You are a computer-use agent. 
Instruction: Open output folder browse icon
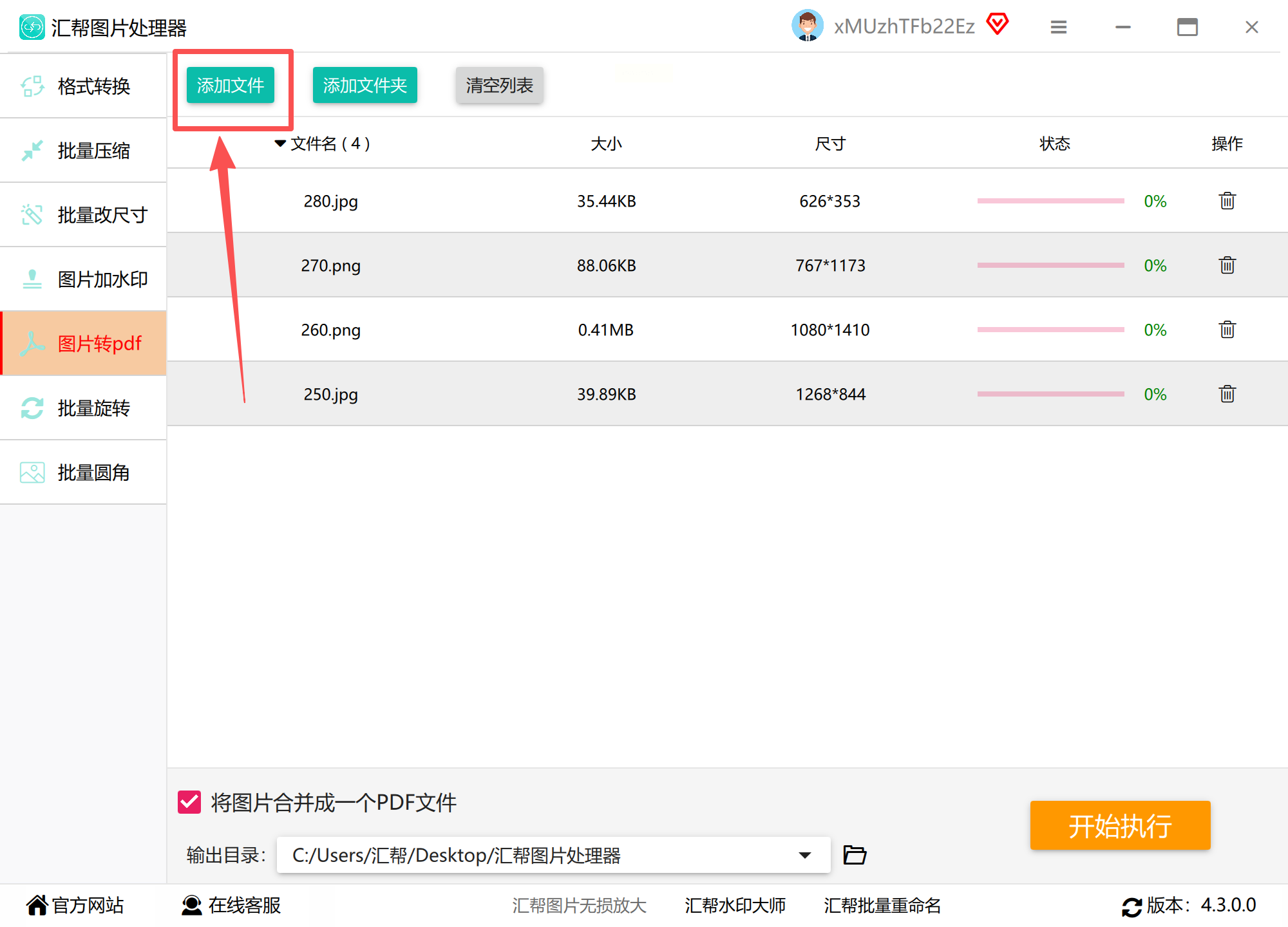(855, 855)
